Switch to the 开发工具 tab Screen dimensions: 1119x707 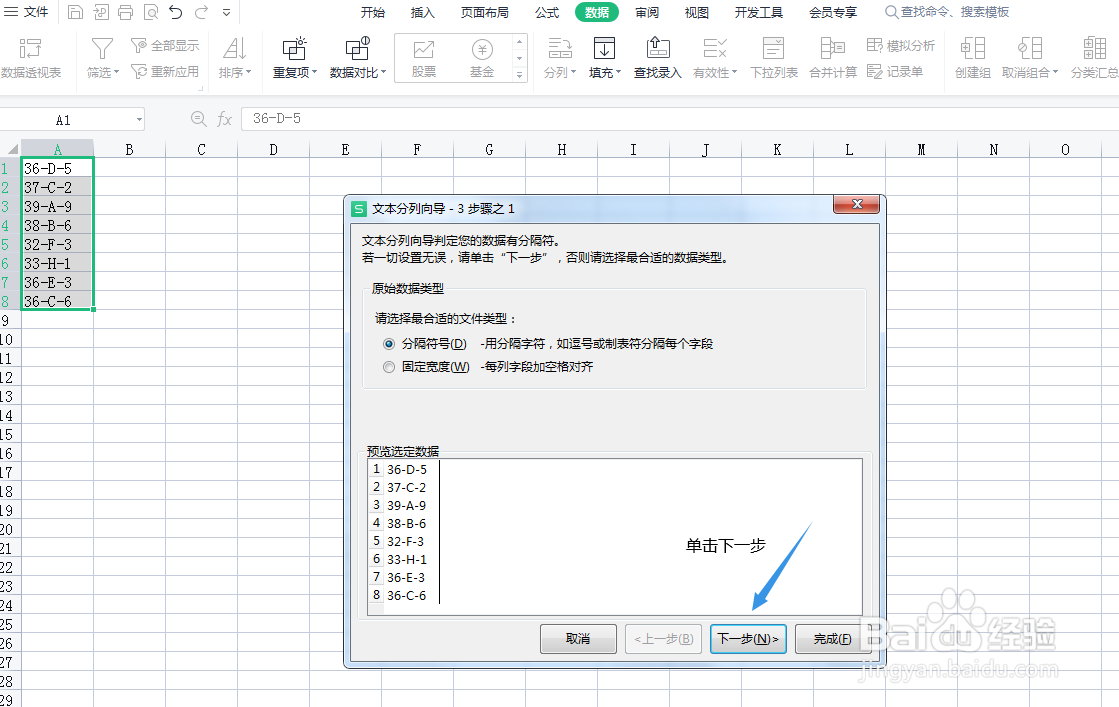coord(759,12)
